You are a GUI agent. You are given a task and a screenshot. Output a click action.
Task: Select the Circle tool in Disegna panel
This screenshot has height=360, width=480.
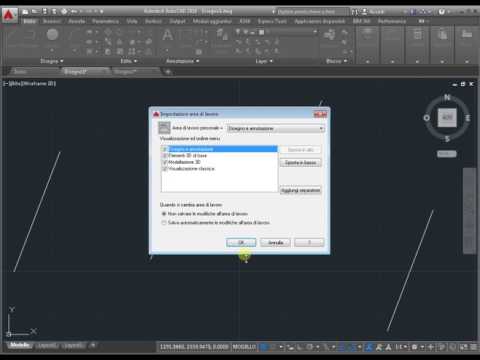click(x=52, y=34)
